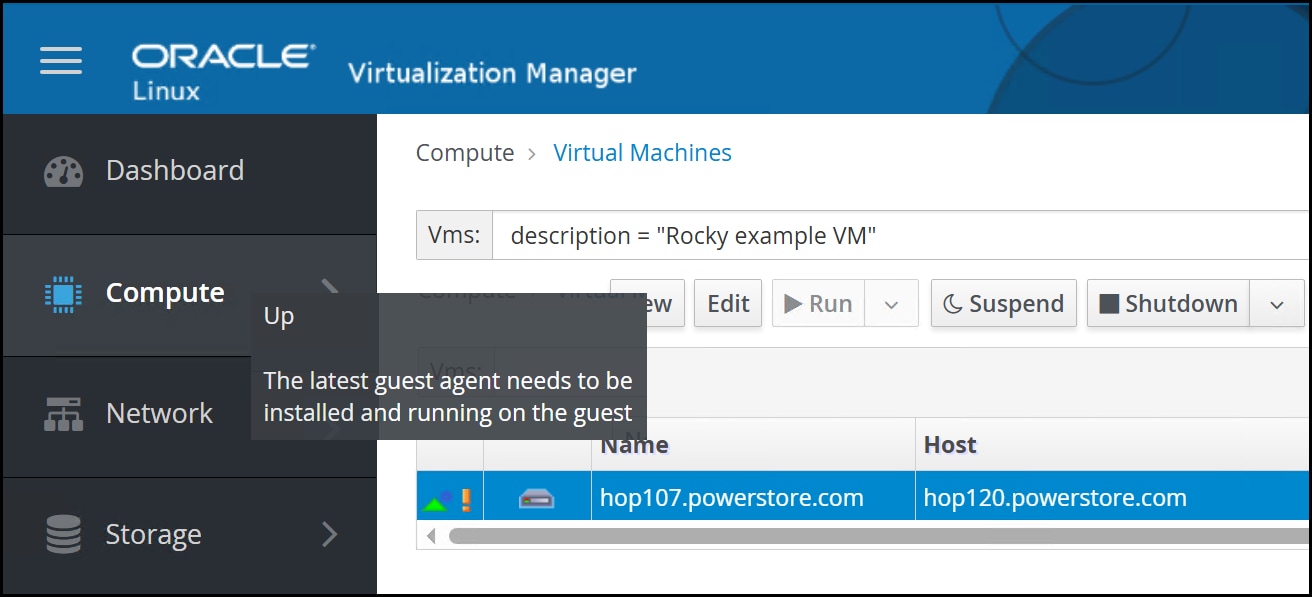Click the Compute chip icon

(64, 293)
